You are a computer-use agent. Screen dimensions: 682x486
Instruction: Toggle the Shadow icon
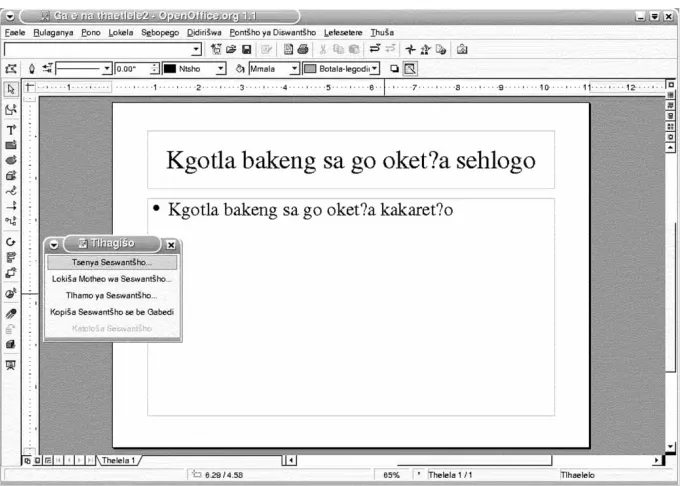pyautogui.click(x=394, y=69)
